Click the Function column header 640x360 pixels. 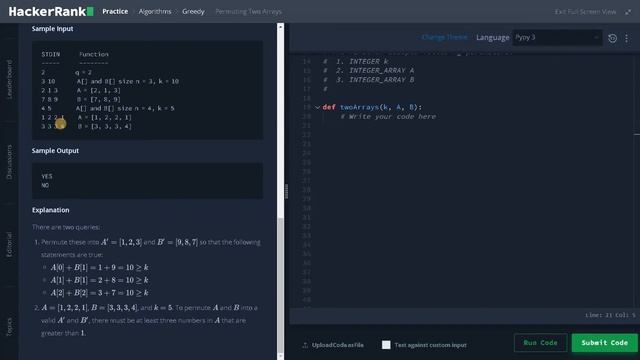(x=94, y=54)
